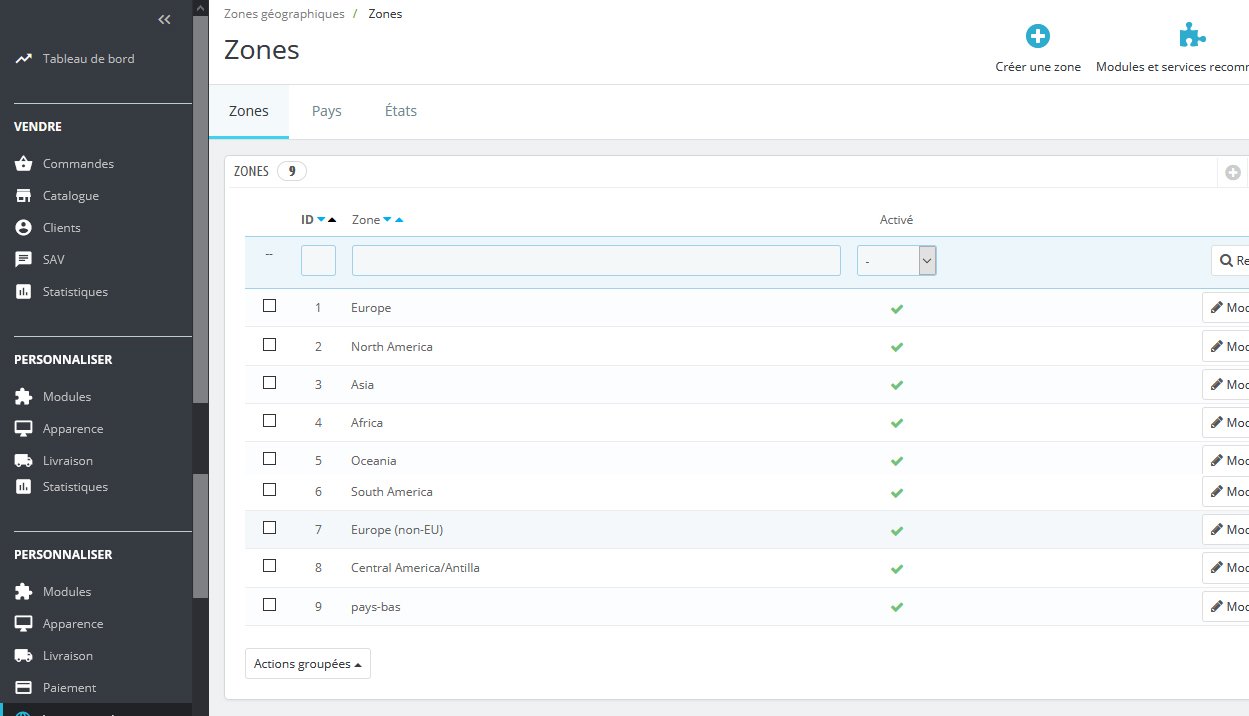This screenshot has height=716, width=1249.
Task: Expand the Actions groupées menu
Action: point(307,664)
